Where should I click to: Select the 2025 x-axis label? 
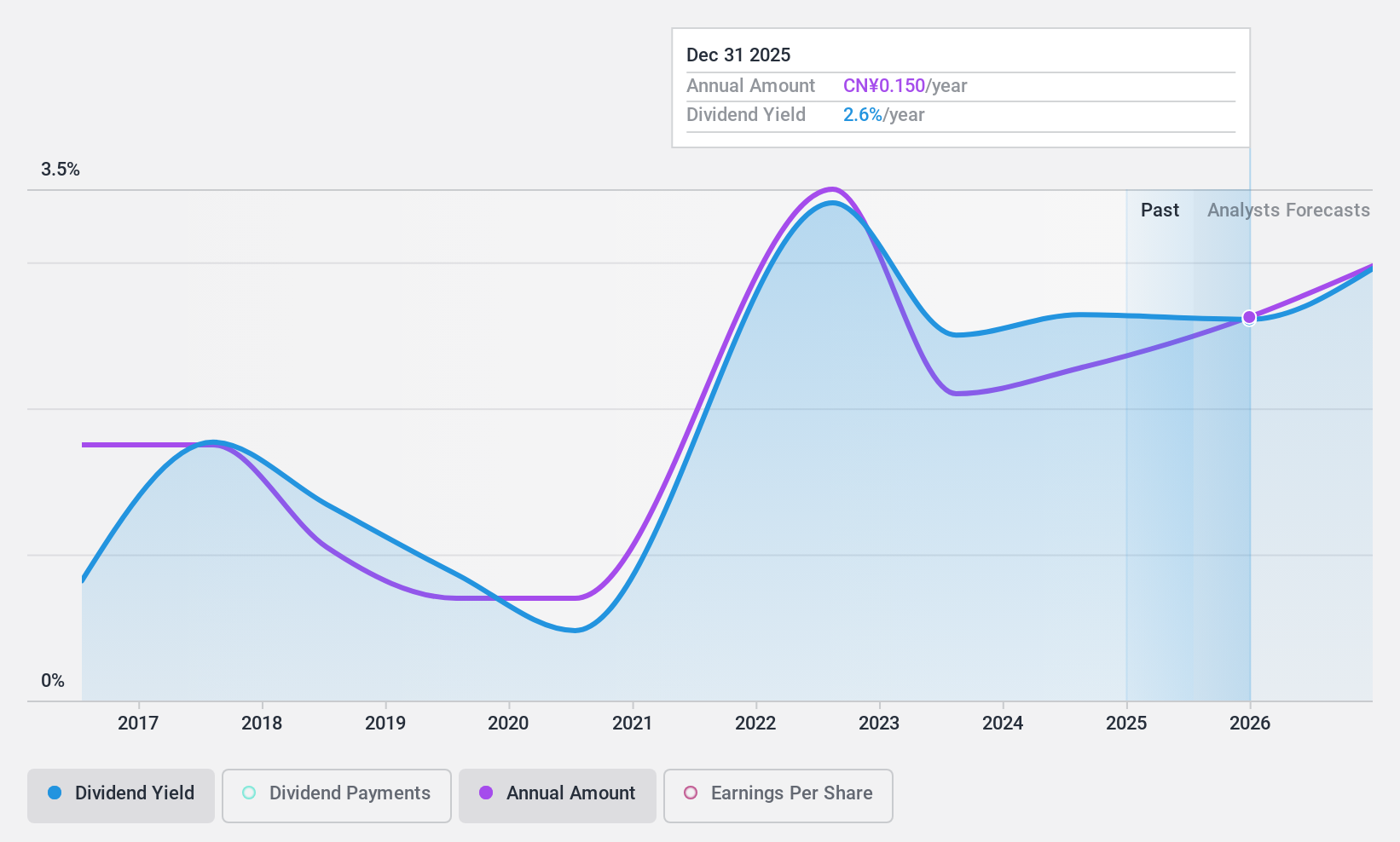click(x=1126, y=723)
